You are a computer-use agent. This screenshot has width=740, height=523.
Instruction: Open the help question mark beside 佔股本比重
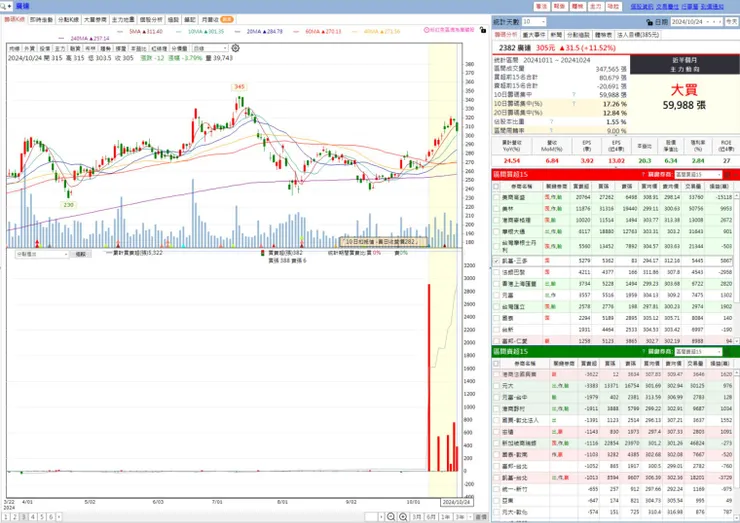pos(552,122)
